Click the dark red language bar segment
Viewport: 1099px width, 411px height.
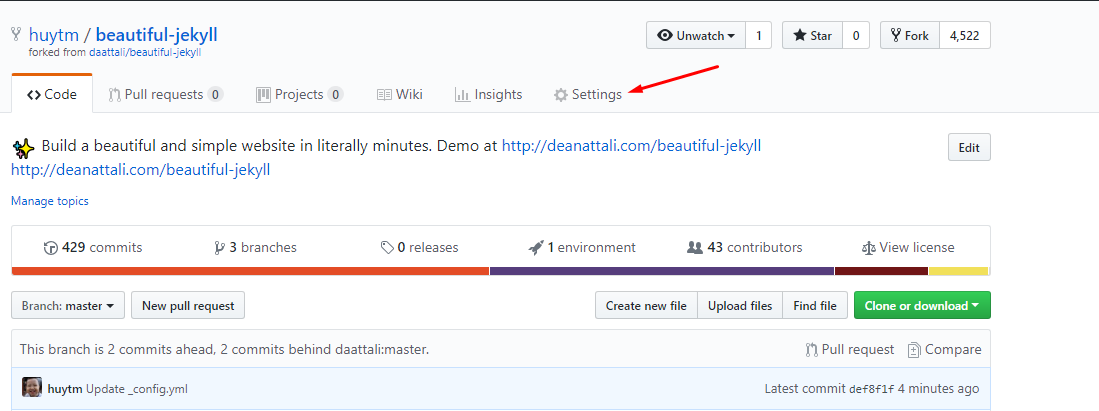[882, 271]
